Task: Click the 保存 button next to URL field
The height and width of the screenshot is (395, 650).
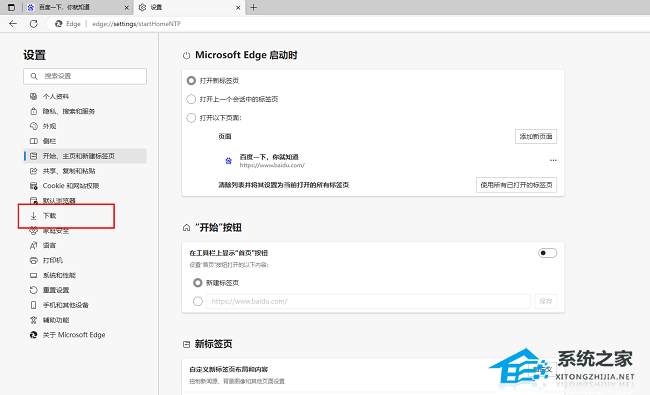Action: [546, 302]
